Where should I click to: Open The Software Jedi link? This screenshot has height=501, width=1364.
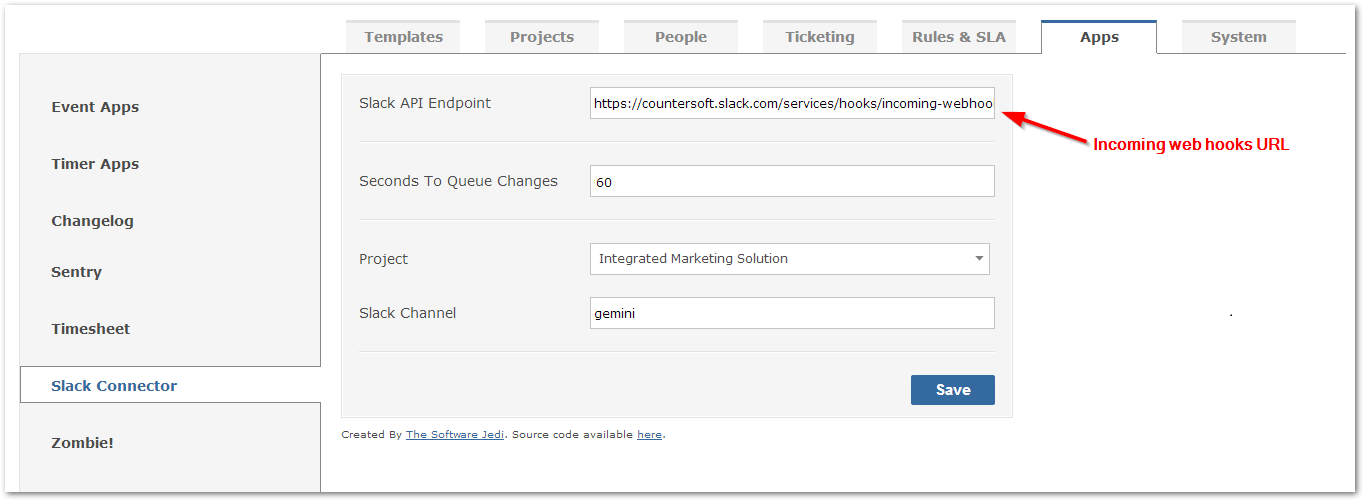click(x=455, y=435)
